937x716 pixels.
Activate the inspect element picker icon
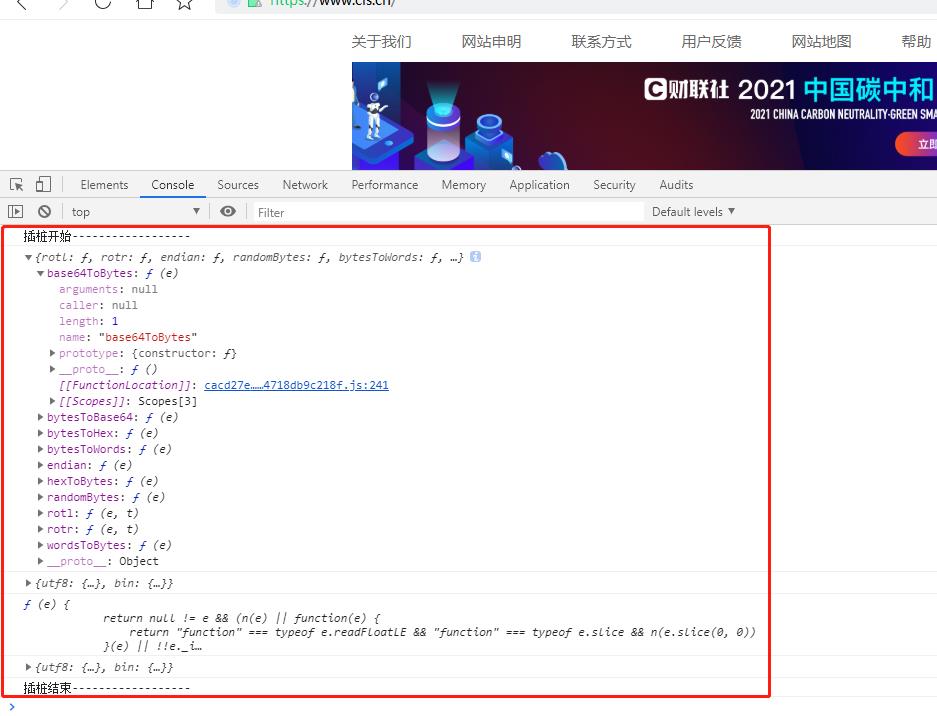click(17, 185)
